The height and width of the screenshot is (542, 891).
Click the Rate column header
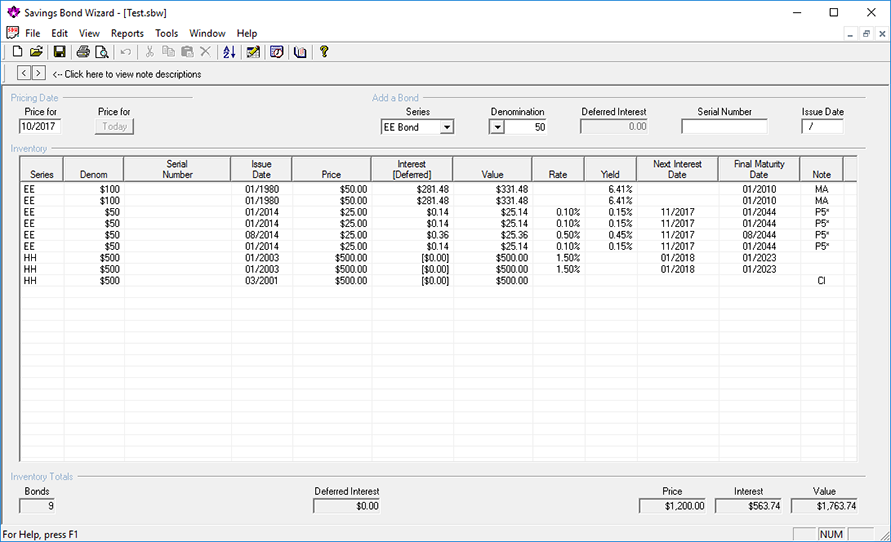point(558,169)
